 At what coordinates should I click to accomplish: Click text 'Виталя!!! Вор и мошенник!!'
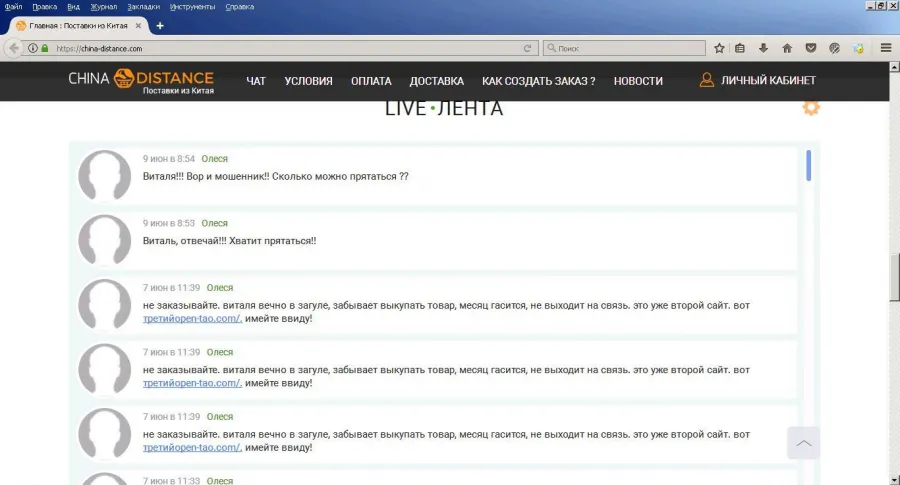pos(206,176)
